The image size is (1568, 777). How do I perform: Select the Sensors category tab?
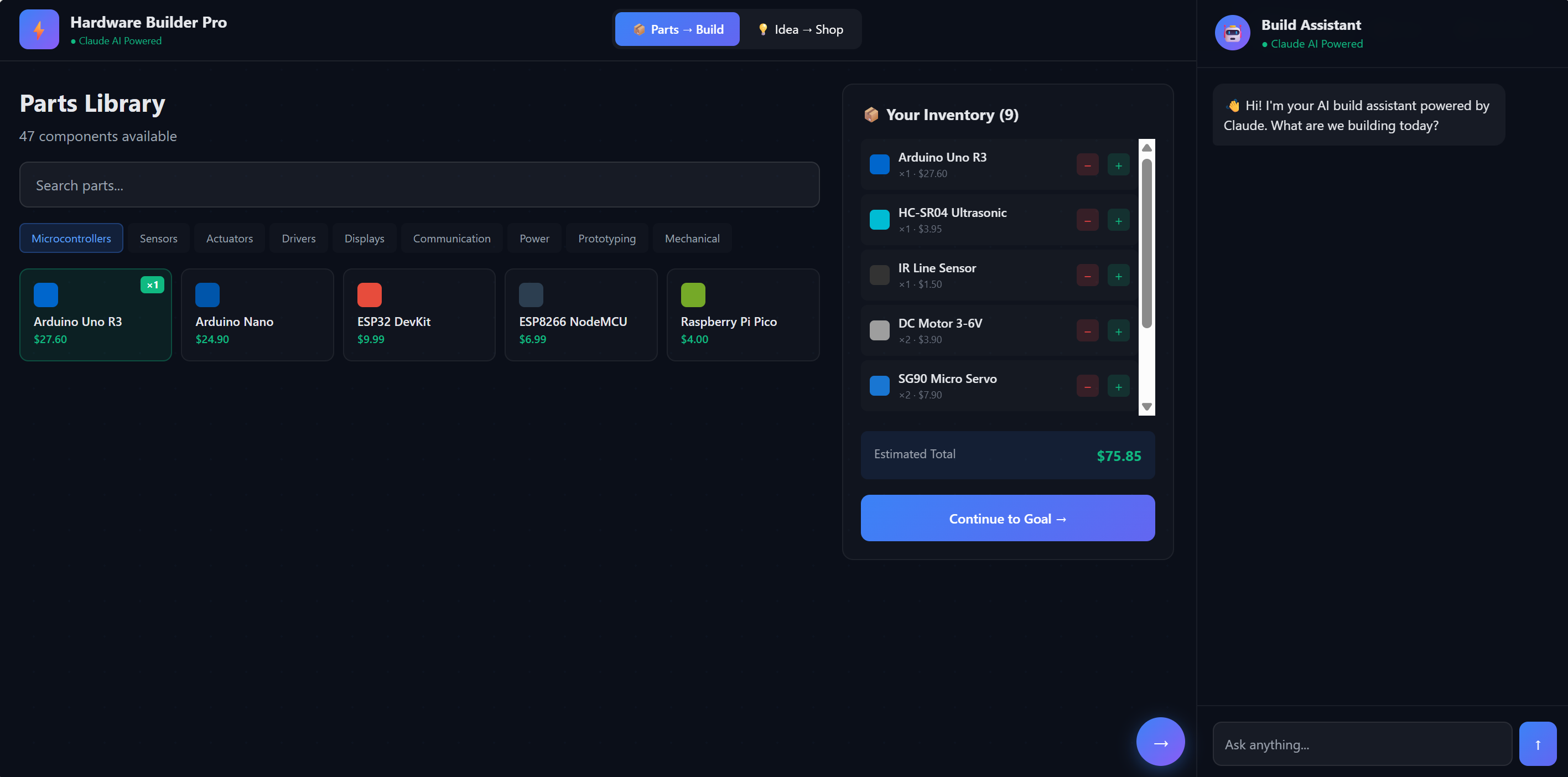point(158,238)
